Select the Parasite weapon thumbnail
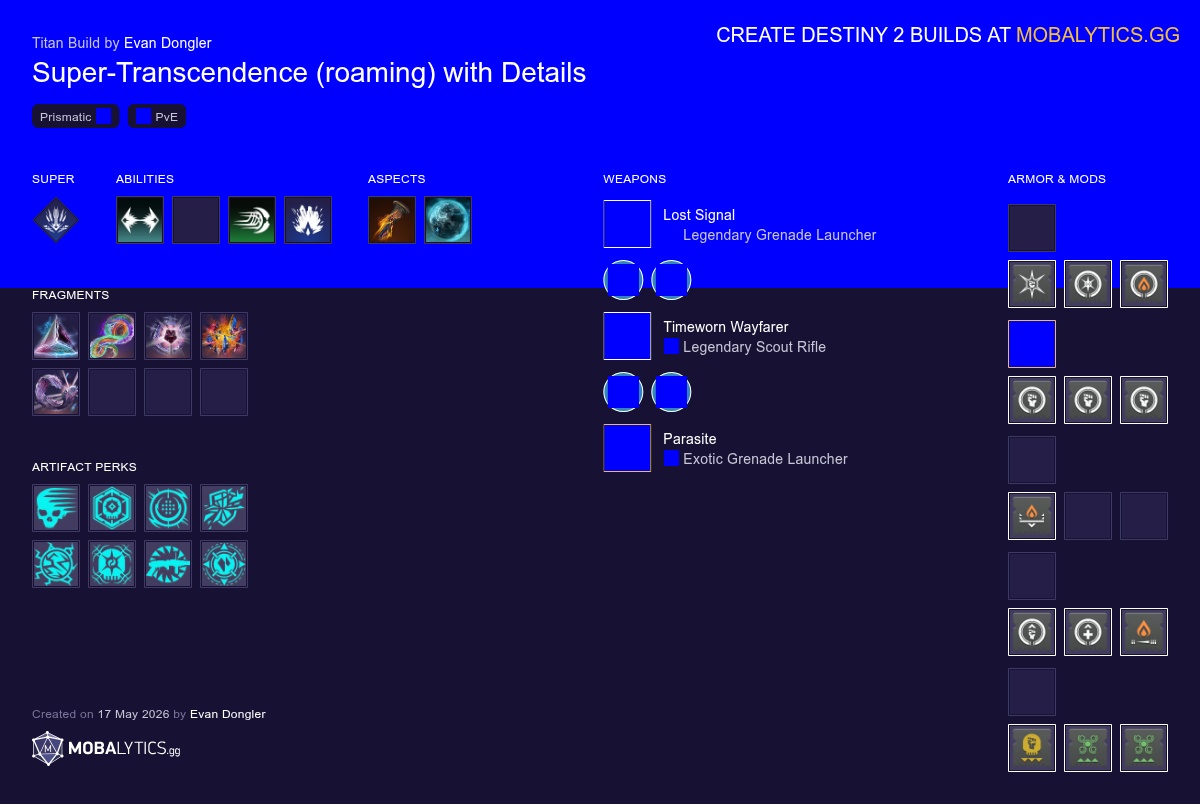The image size is (1200, 804). coord(627,448)
